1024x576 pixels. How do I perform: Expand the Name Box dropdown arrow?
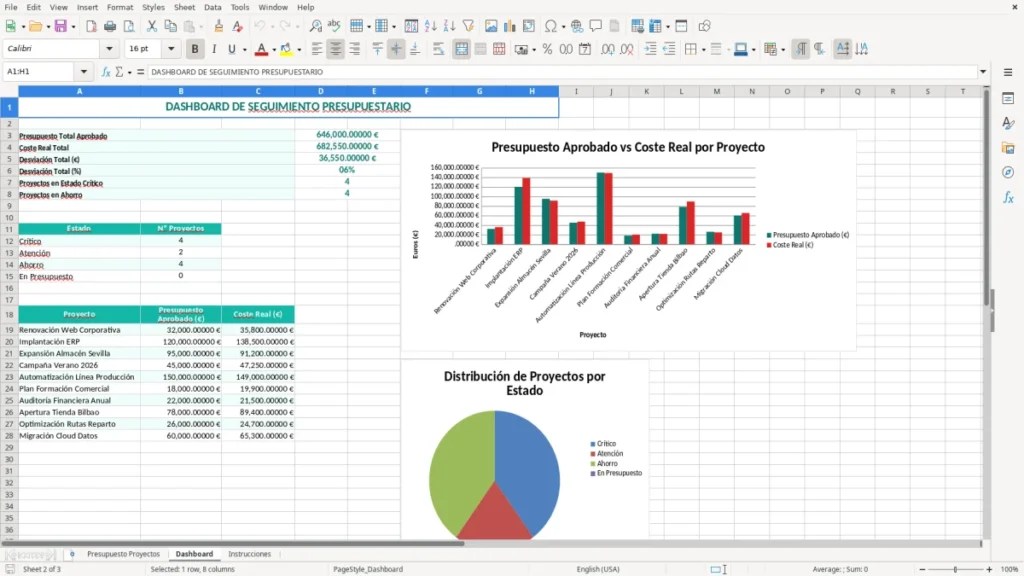(x=84, y=72)
